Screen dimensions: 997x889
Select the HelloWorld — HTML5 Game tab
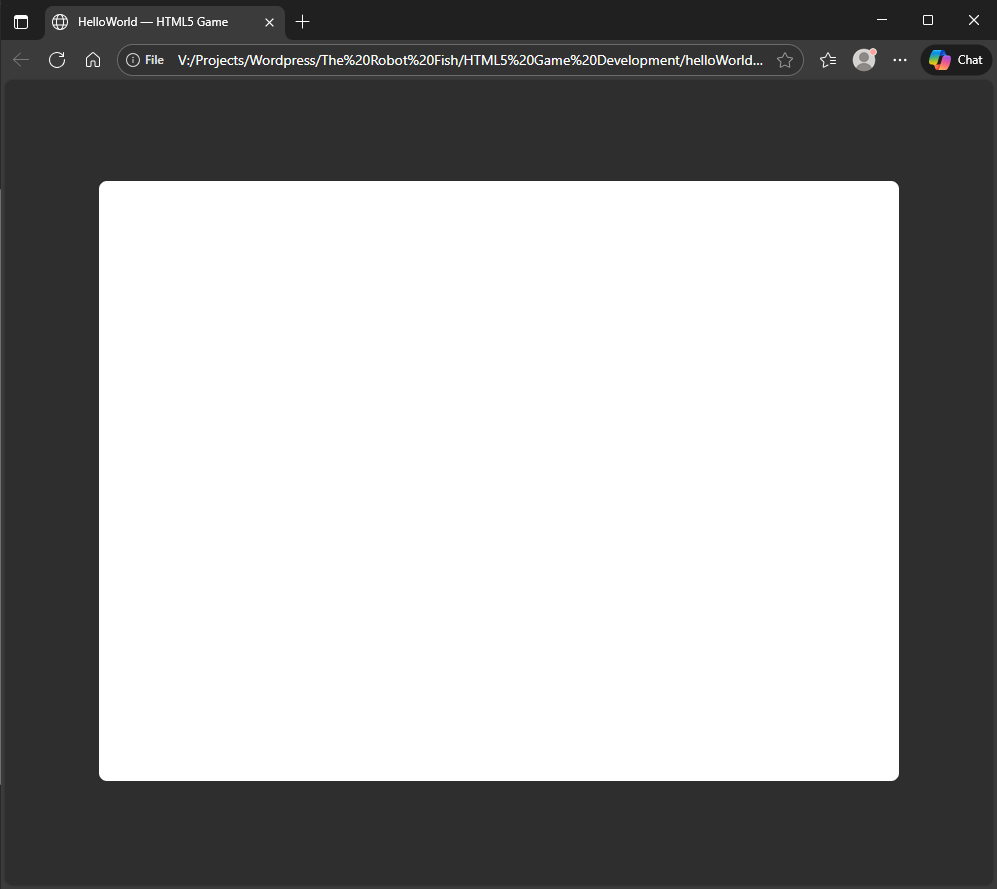pyautogui.click(x=165, y=22)
